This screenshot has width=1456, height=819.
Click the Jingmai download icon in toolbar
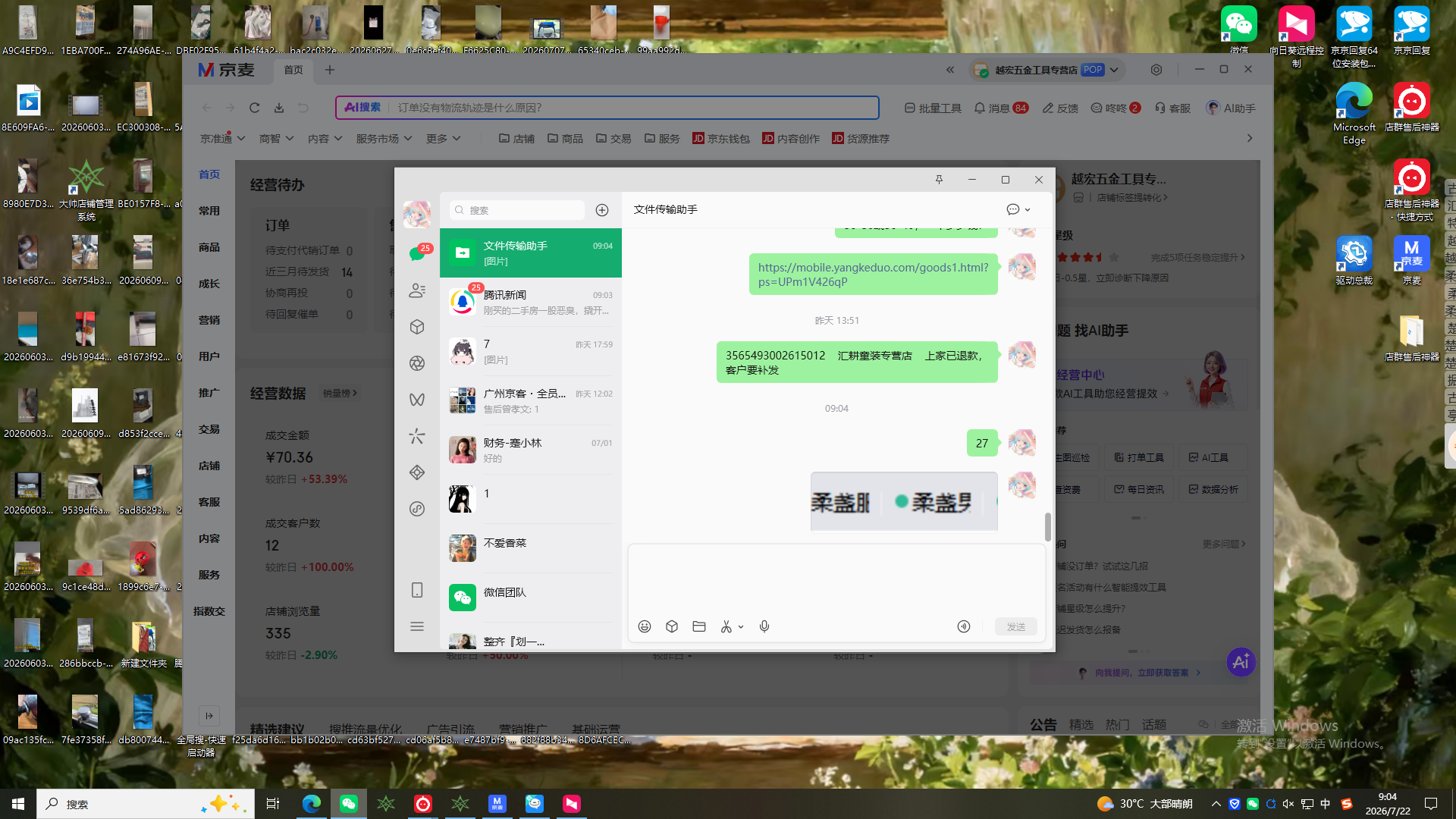coord(279,108)
